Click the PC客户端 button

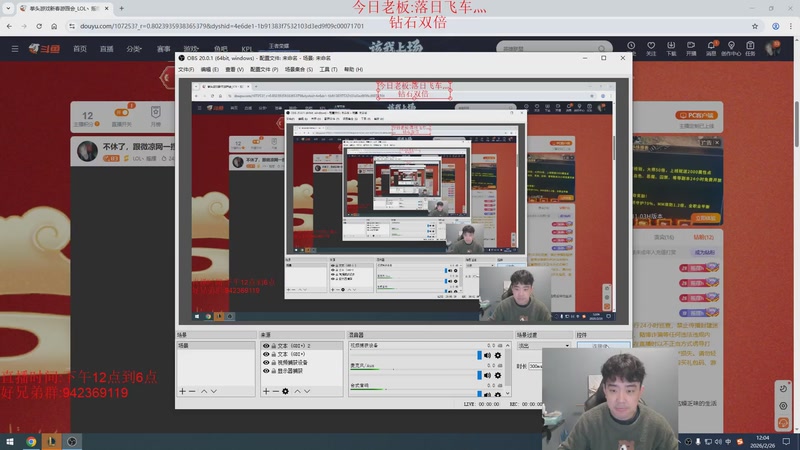pos(696,115)
